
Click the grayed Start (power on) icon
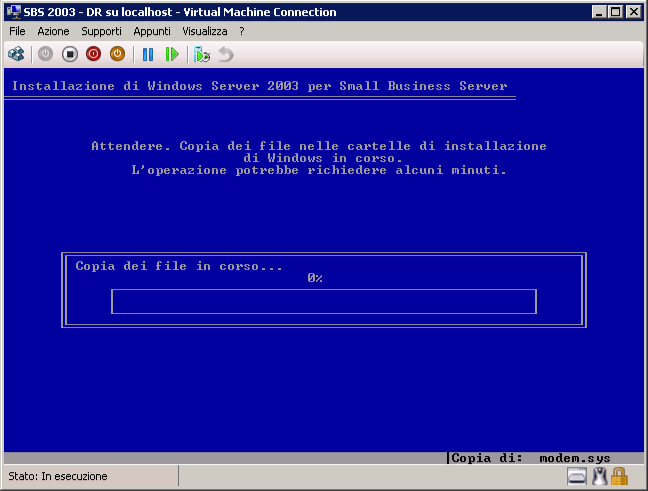point(45,54)
